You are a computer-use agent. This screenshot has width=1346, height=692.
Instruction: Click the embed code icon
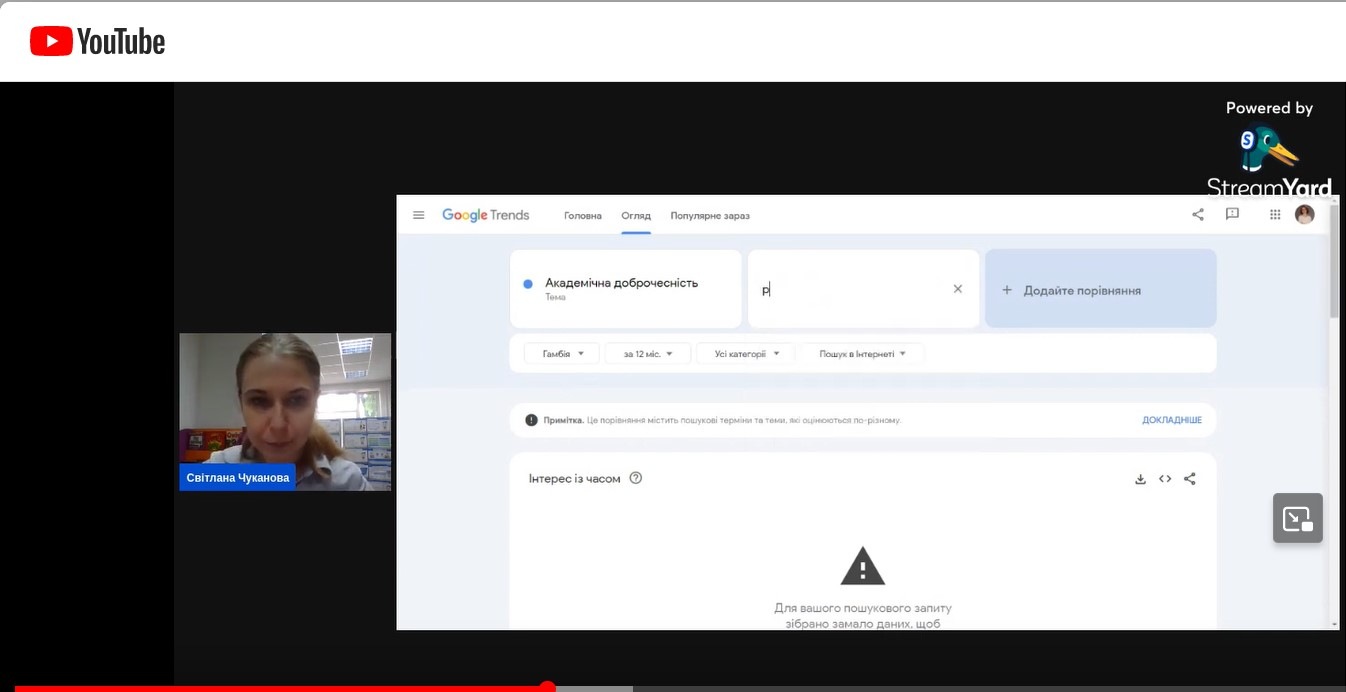[x=1165, y=479]
